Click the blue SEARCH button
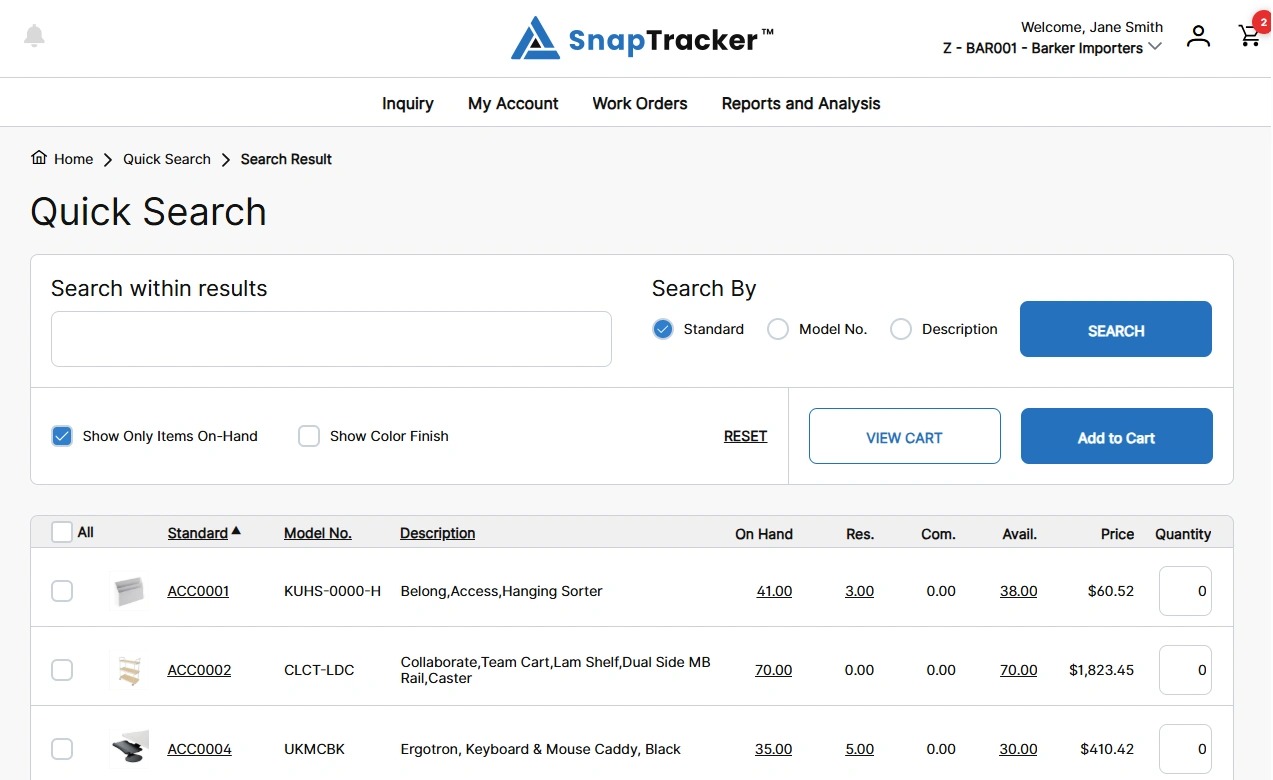 [1116, 329]
